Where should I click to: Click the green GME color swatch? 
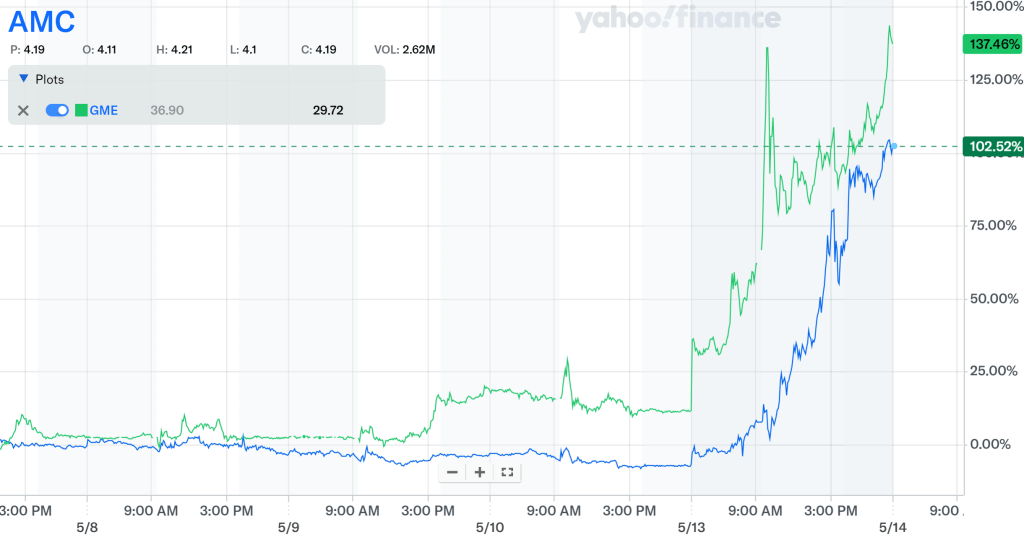[x=81, y=110]
